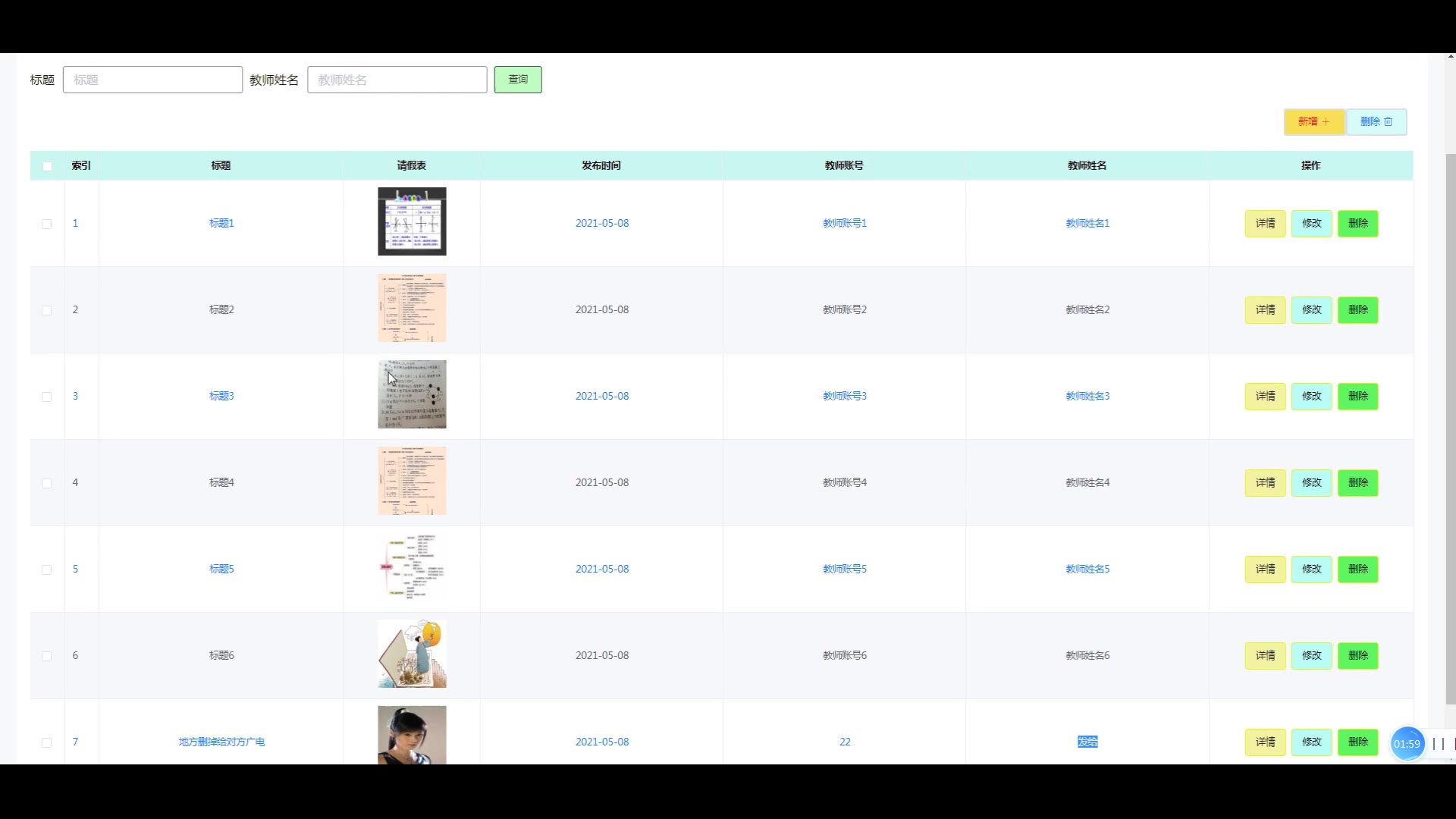Open 详情 for 标题1 row

coord(1265,223)
